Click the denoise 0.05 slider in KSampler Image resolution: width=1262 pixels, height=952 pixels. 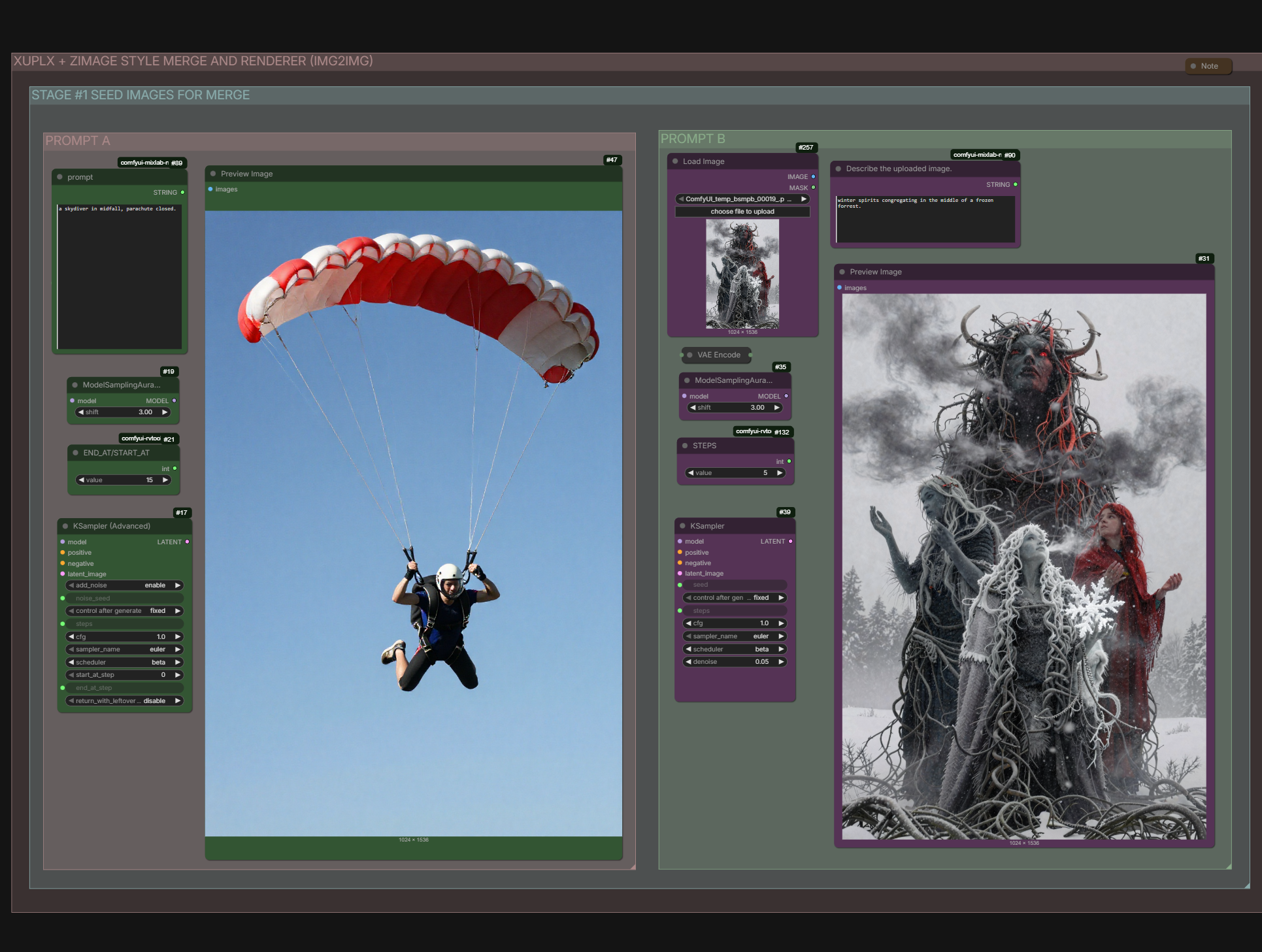[735, 662]
